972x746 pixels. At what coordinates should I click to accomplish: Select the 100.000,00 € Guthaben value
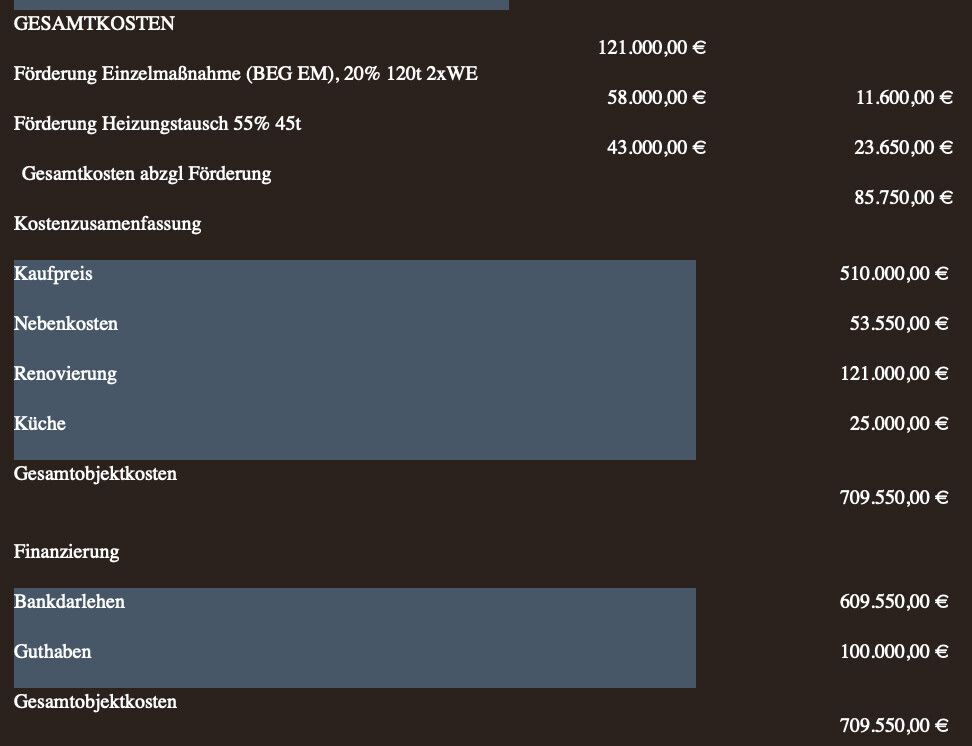894,651
